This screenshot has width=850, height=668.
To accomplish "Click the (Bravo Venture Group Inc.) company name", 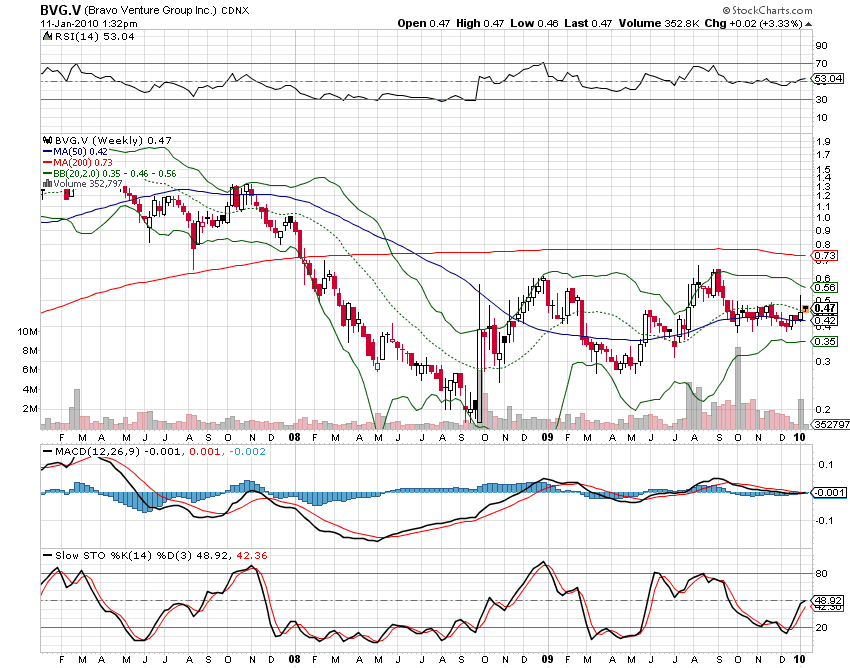I will click(x=151, y=10).
